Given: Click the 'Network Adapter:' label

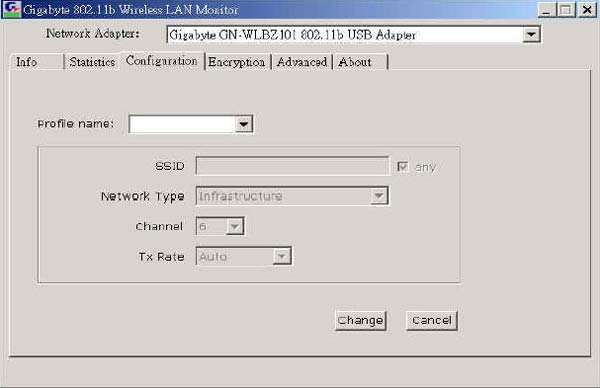Looking at the screenshot, I should click(x=93, y=34).
